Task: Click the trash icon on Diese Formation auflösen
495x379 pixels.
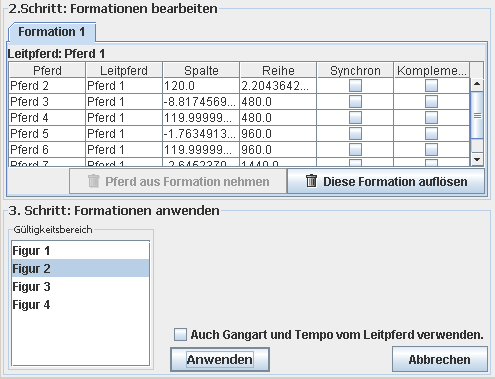Action: [311, 181]
